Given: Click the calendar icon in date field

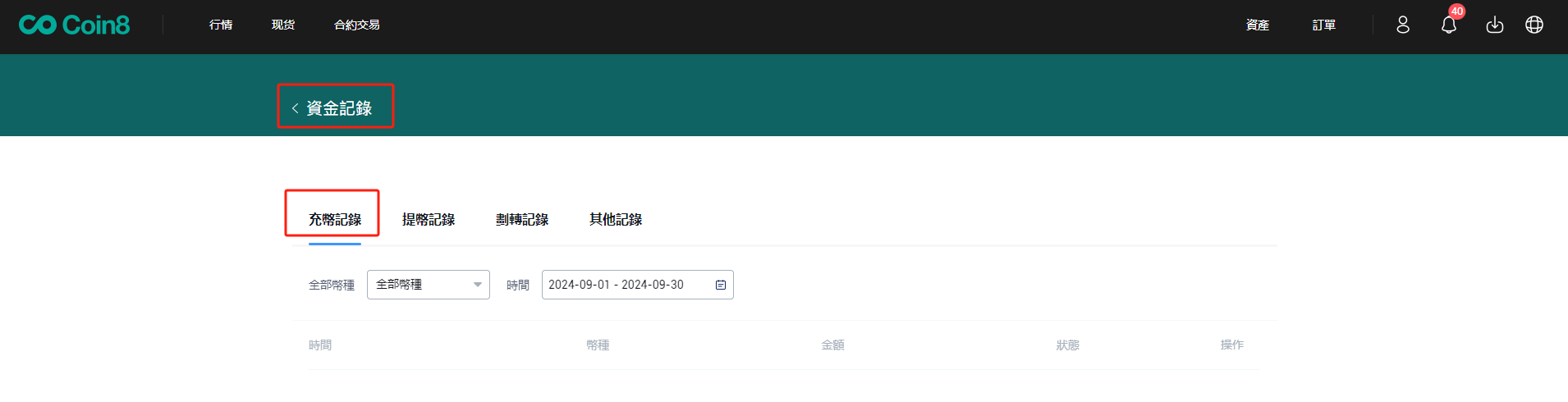Looking at the screenshot, I should 721,285.
